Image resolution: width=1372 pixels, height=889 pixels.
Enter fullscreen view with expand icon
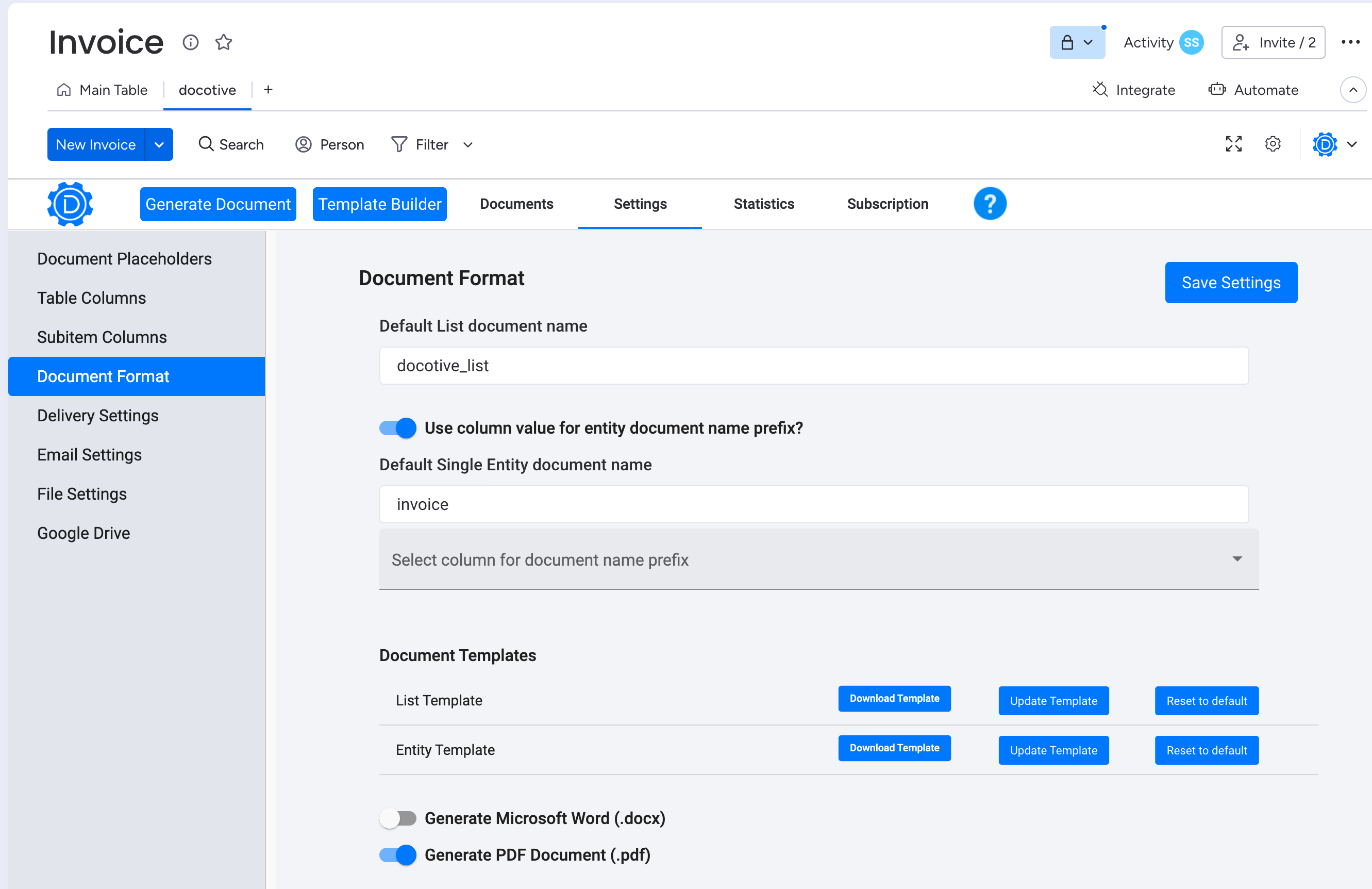[x=1234, y=144]
